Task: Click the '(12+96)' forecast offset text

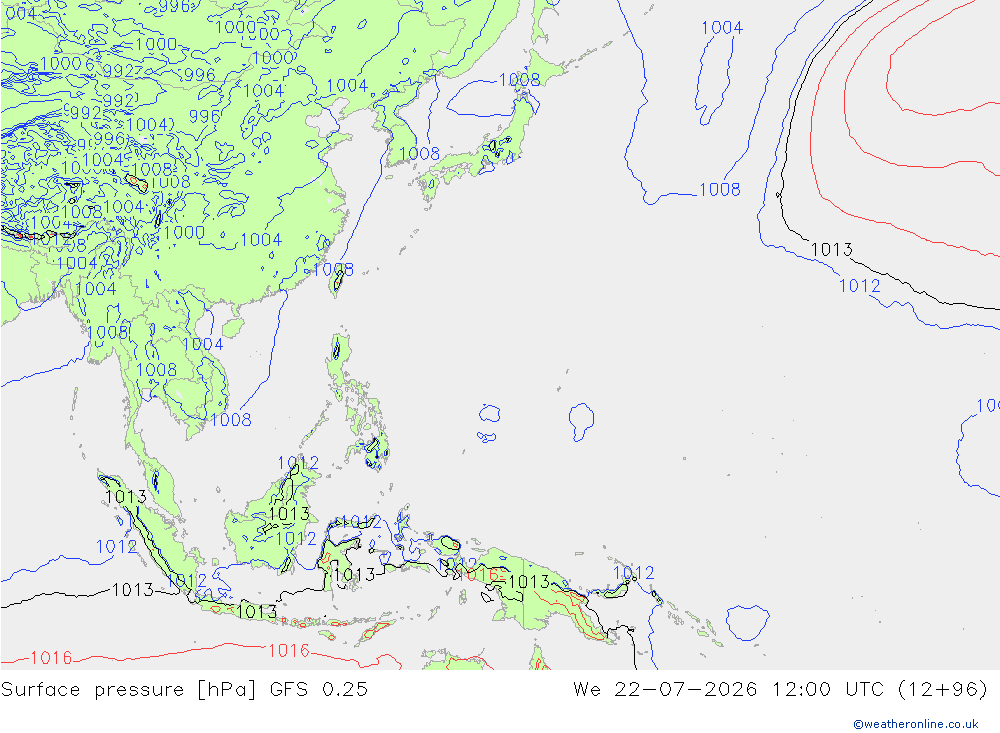Action: pyautogui.click(x=943, y=690)
